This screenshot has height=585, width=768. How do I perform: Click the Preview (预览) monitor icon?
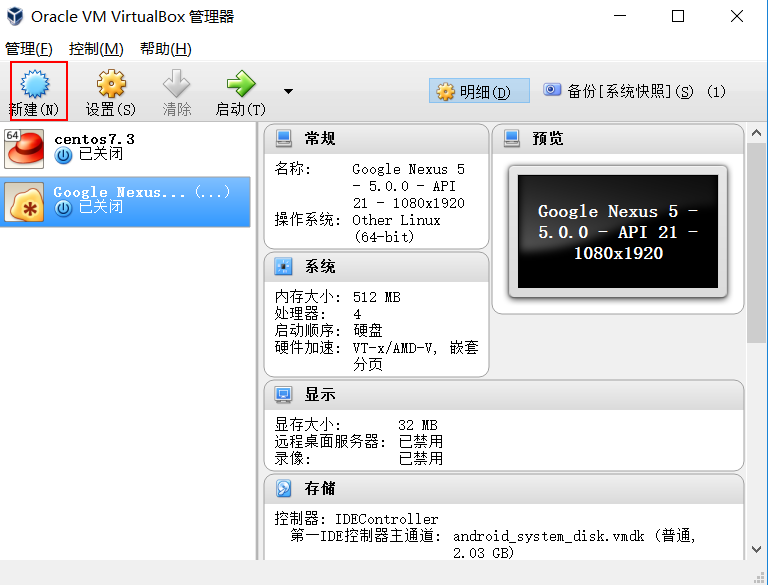pyautogui.click(x=512, y=139)
